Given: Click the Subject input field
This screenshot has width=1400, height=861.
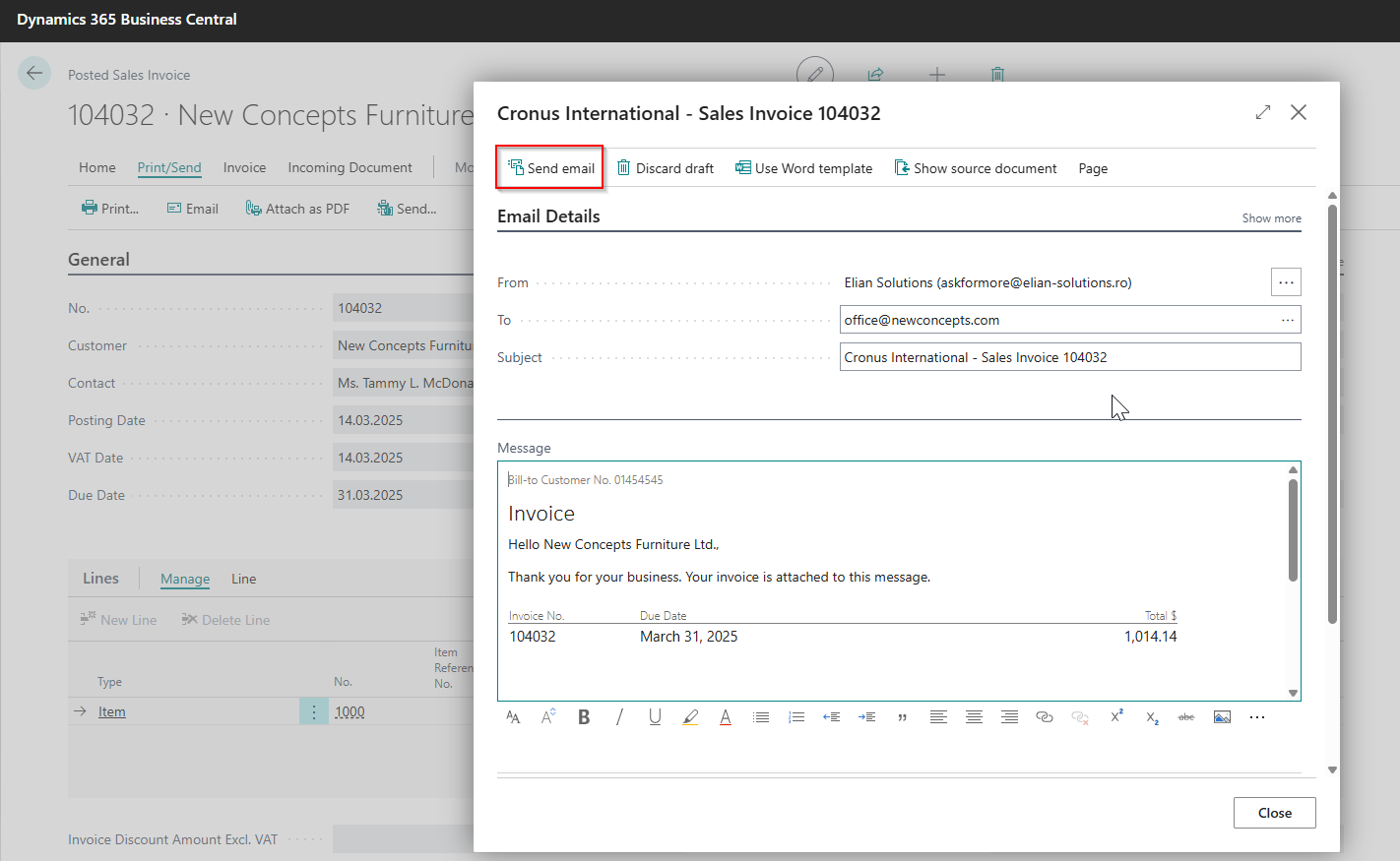Looking at the screenshot, I should pos(1070,357).
